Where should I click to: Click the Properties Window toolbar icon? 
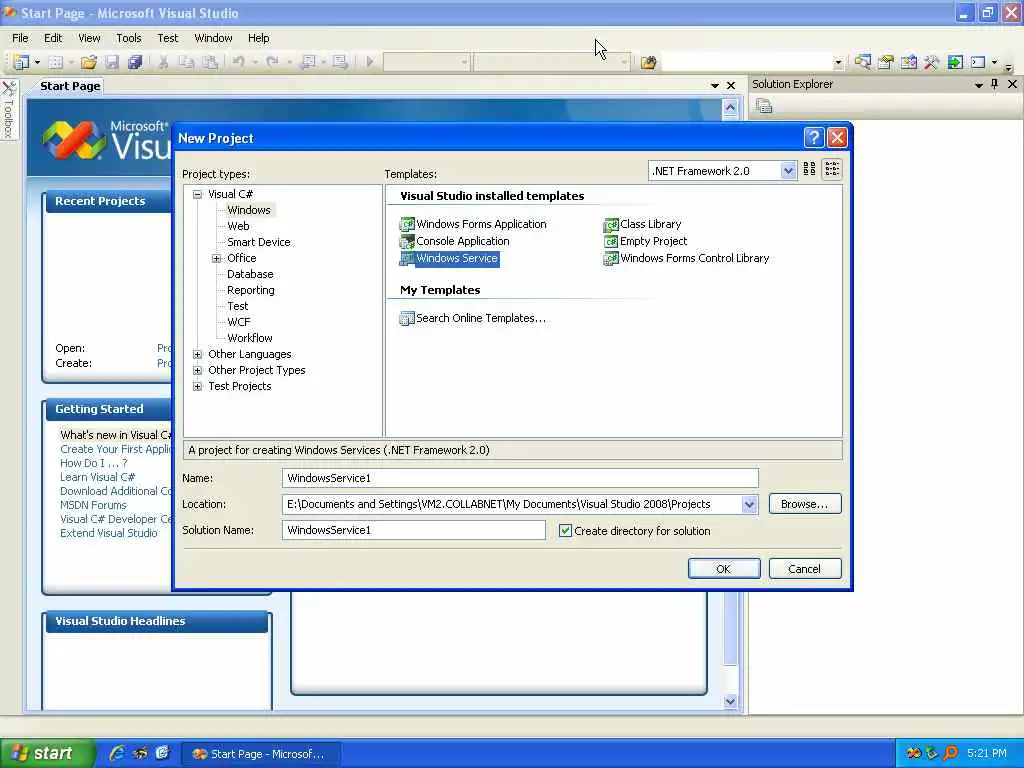[886, 62]
